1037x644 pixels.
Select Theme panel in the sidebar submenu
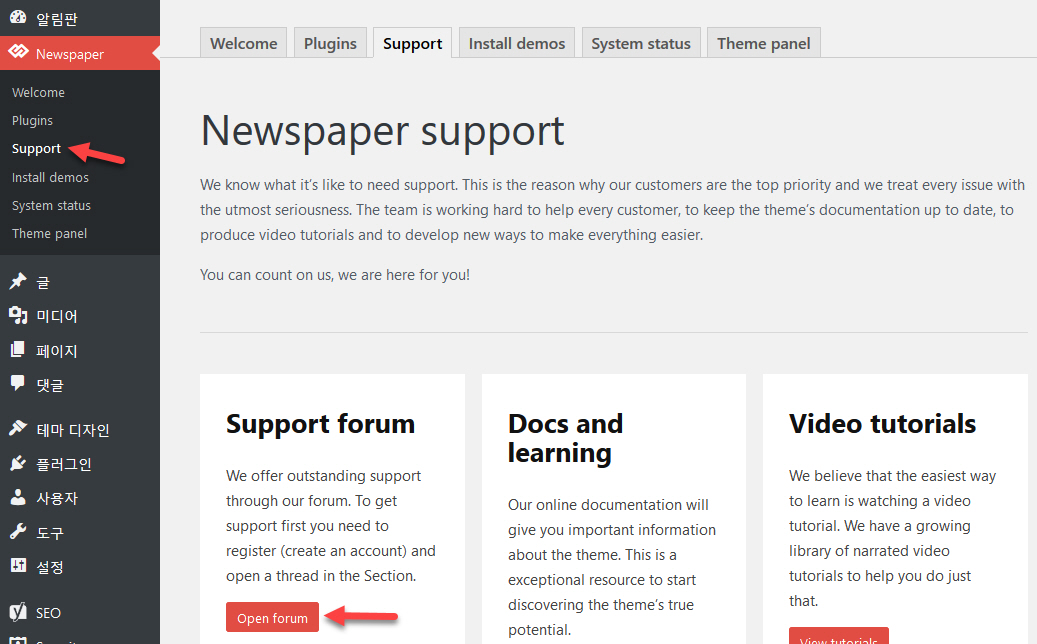pos(50,233)
